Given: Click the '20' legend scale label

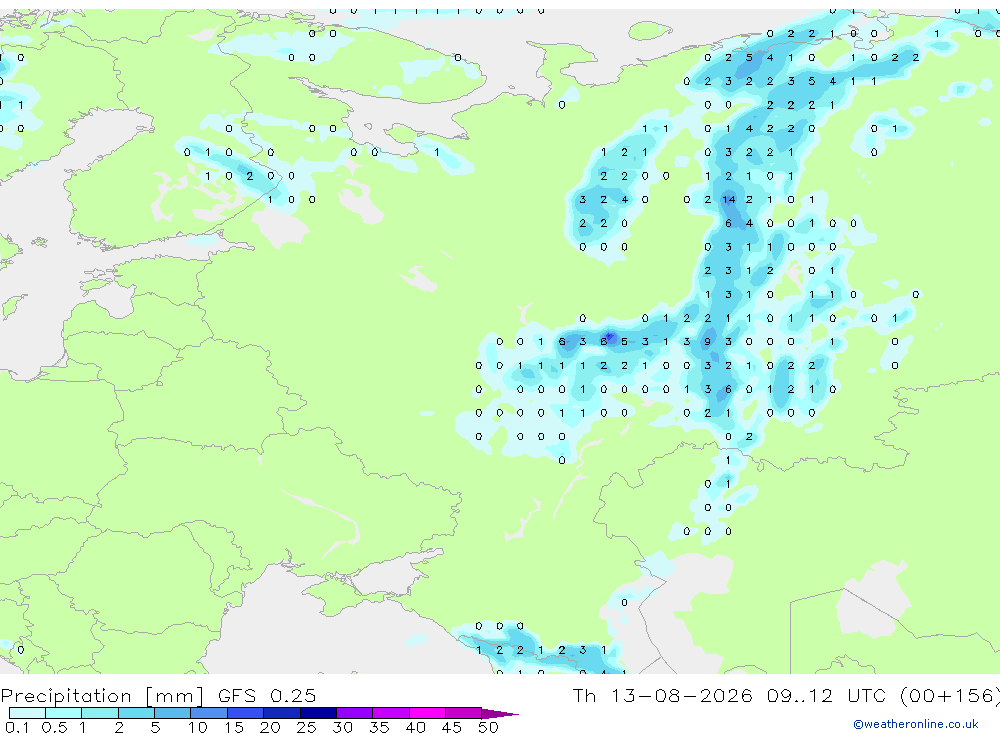Looking at the screenshot, I should click(270, 727).
